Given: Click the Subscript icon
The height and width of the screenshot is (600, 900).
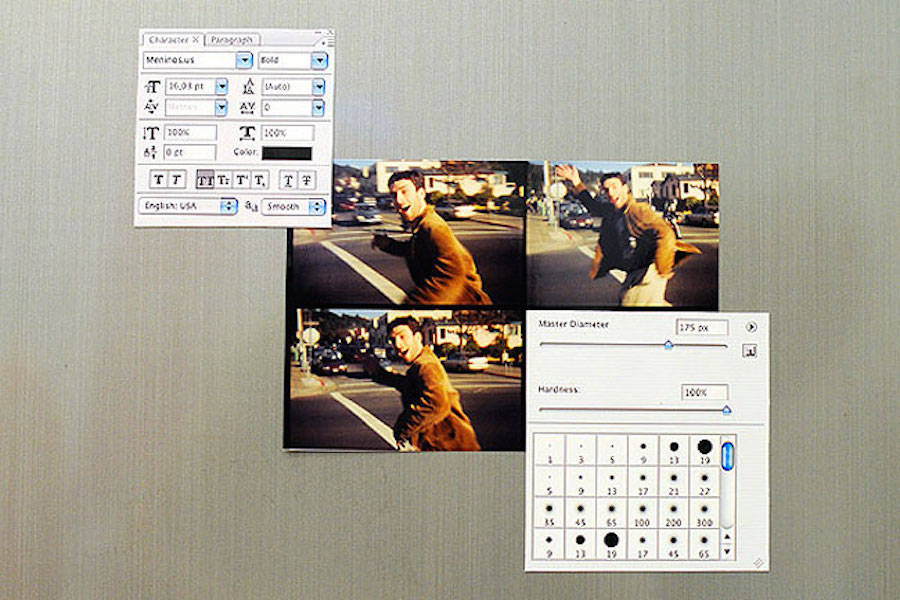Looking at the screenshot, I should click(259, 179).
